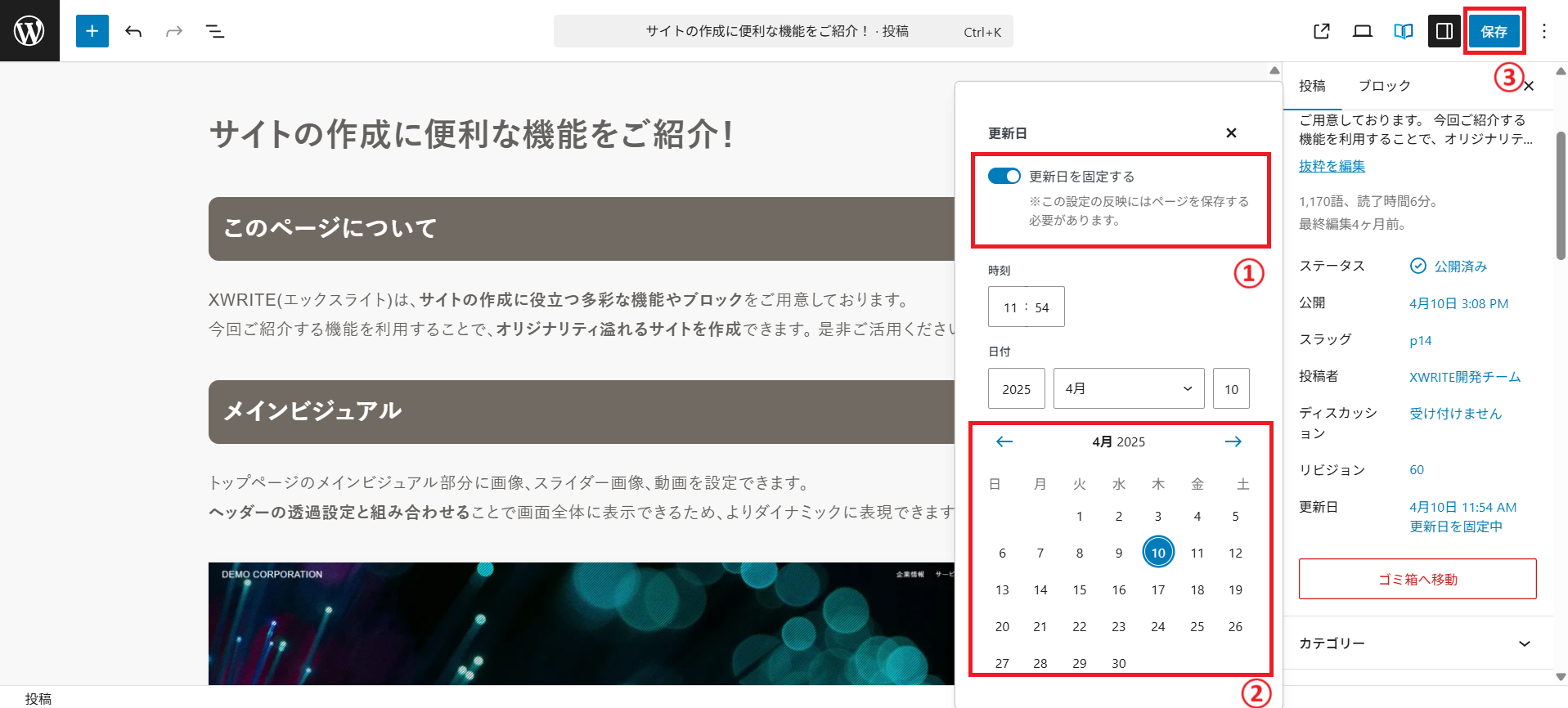Click the ゴミ箱へ移動 button
This screenshot has width=1568, height=708.
(1417, 579)
